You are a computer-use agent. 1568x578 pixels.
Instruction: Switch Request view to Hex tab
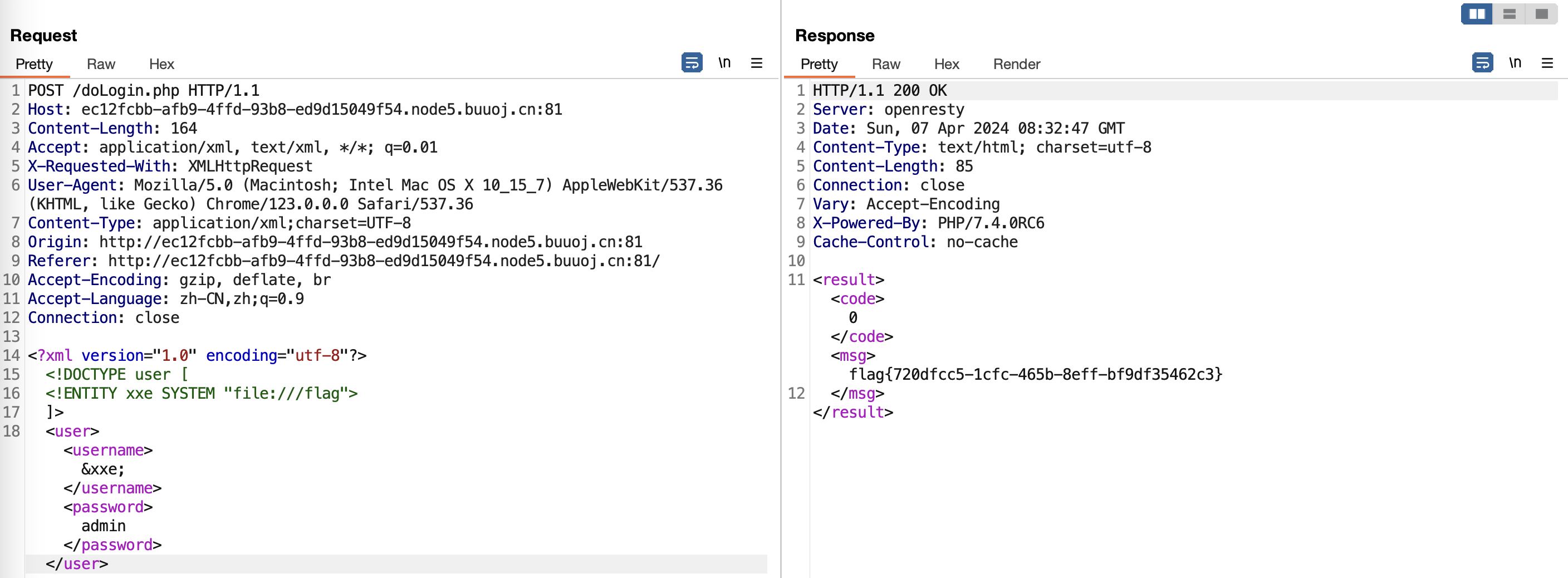point(162,64)
